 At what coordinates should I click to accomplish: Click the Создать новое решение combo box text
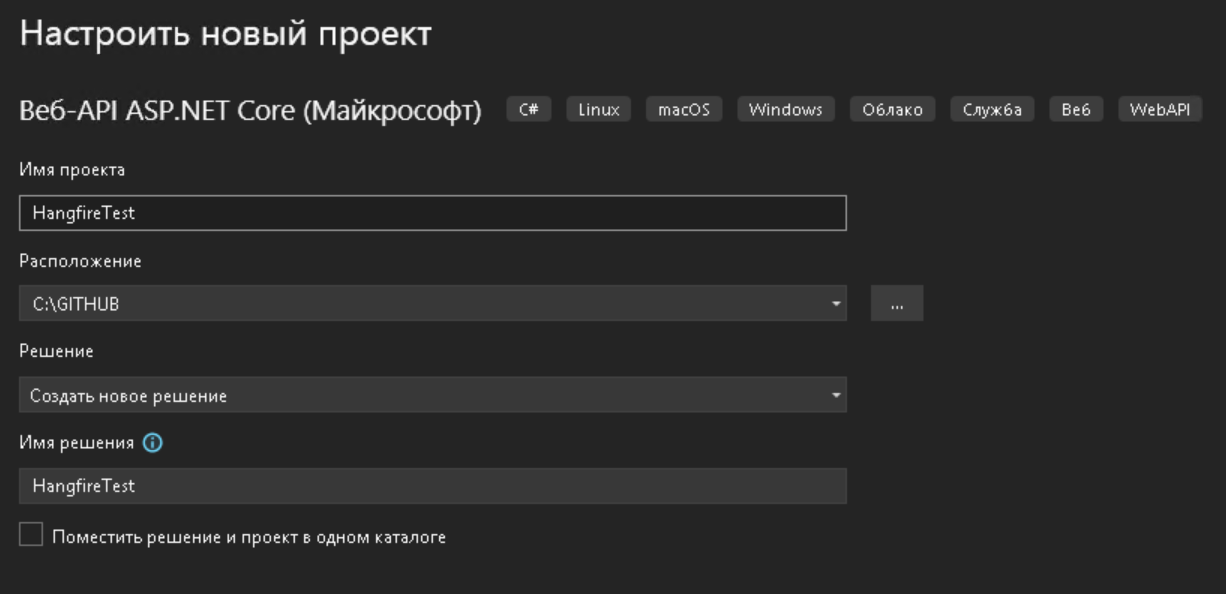(129, 396)
